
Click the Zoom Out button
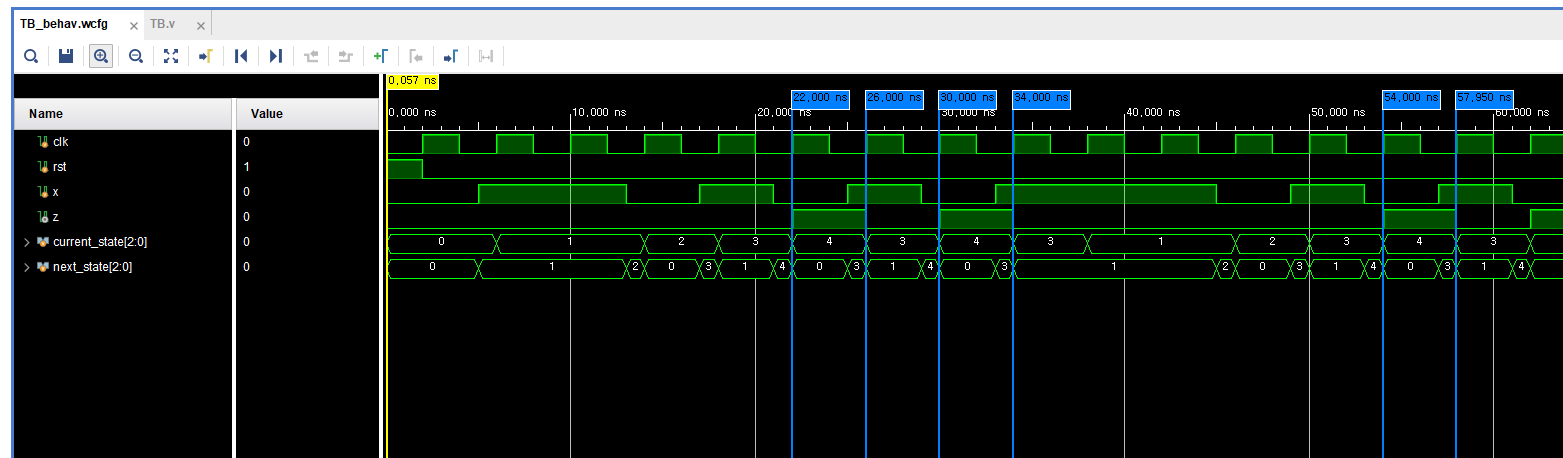136,56
